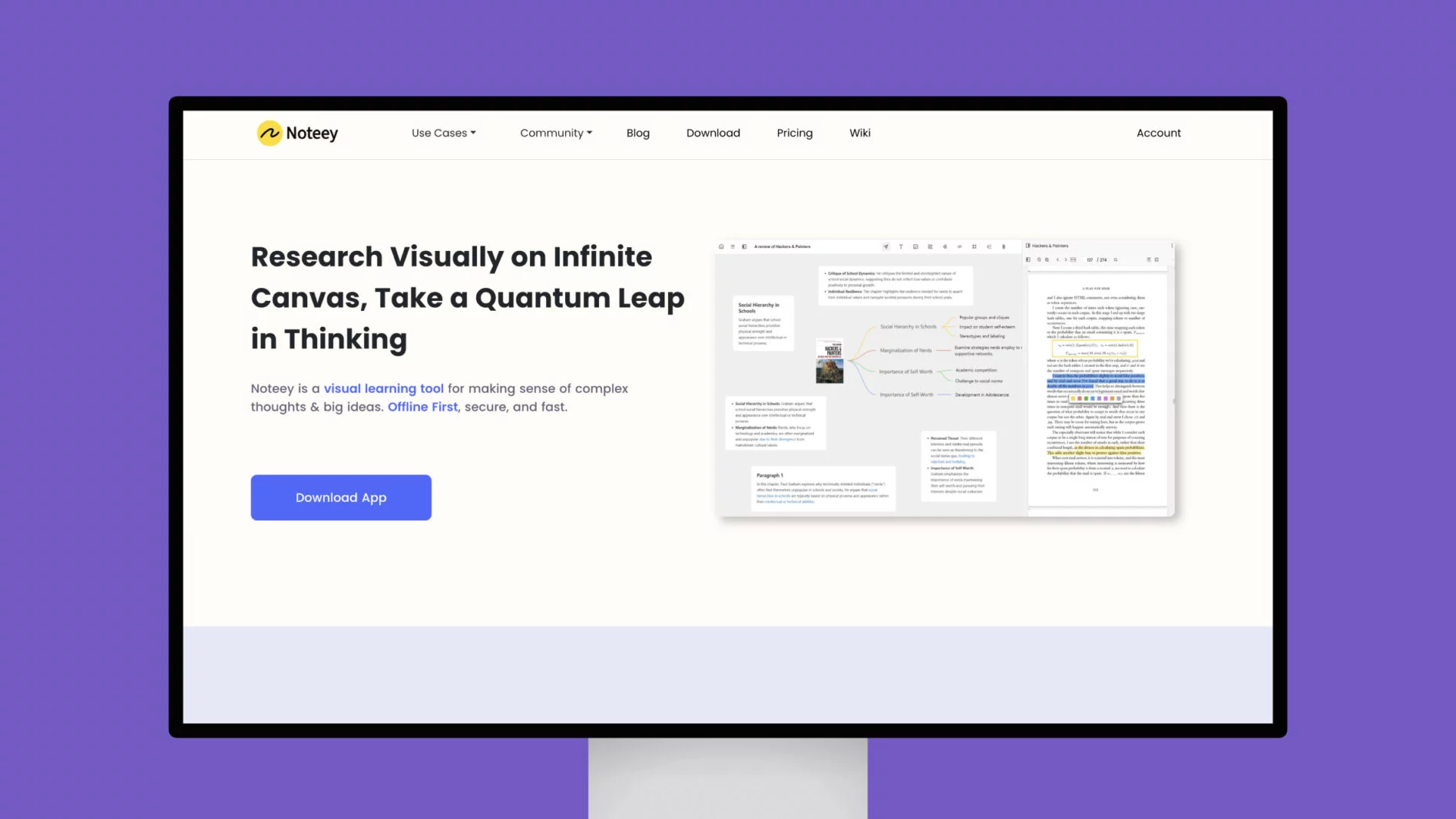Click the Download nav menu item
Viewport: 1456px width, 819px height.
click(713, 132)
